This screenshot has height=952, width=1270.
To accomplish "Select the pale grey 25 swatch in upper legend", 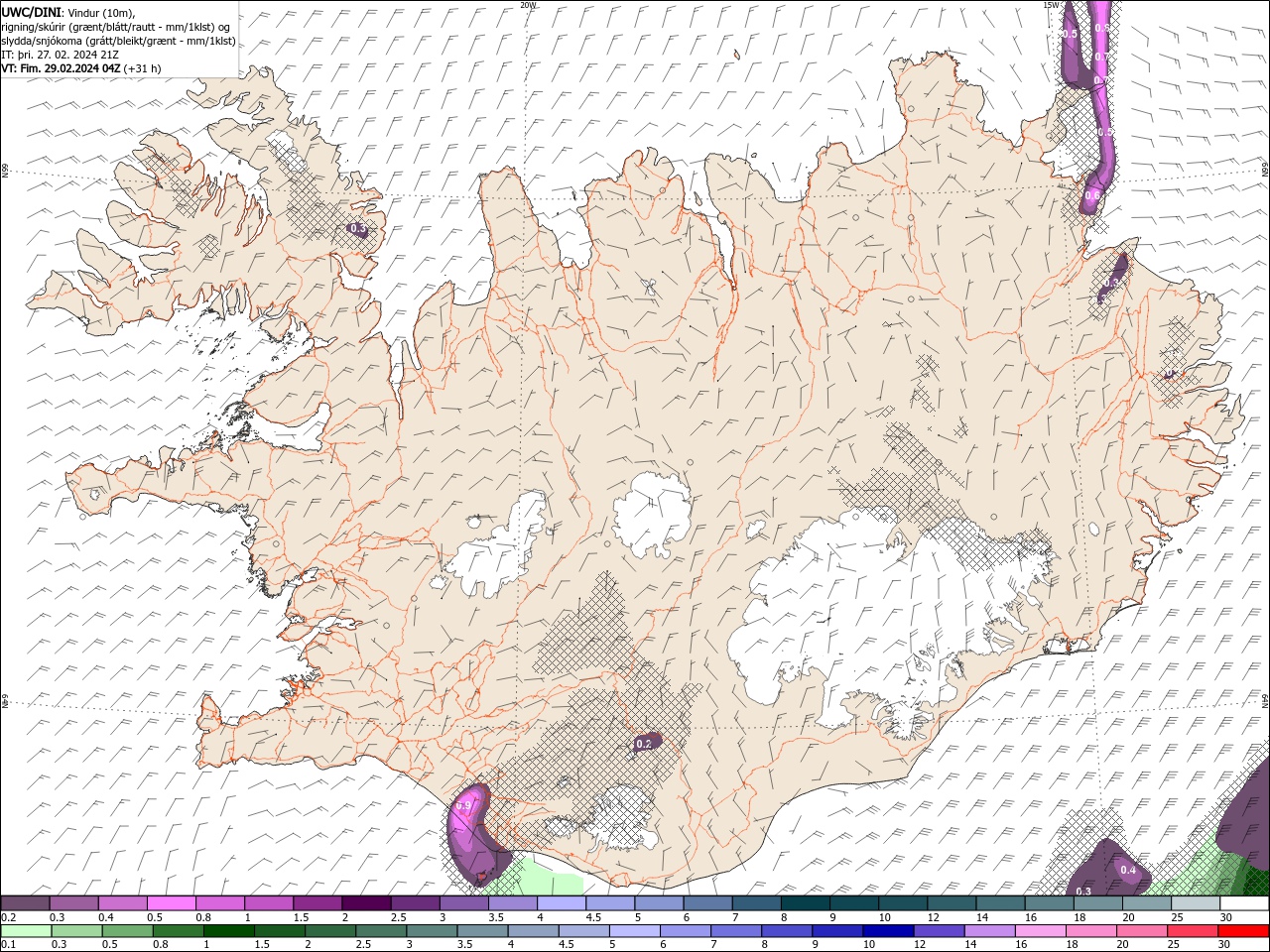I will (x=1195, y=903).
